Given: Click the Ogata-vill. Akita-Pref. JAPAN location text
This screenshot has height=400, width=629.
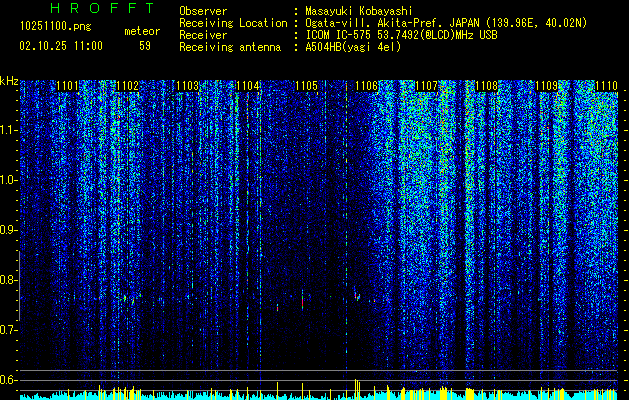Looking at the screenshot, I should coord(446,23).
